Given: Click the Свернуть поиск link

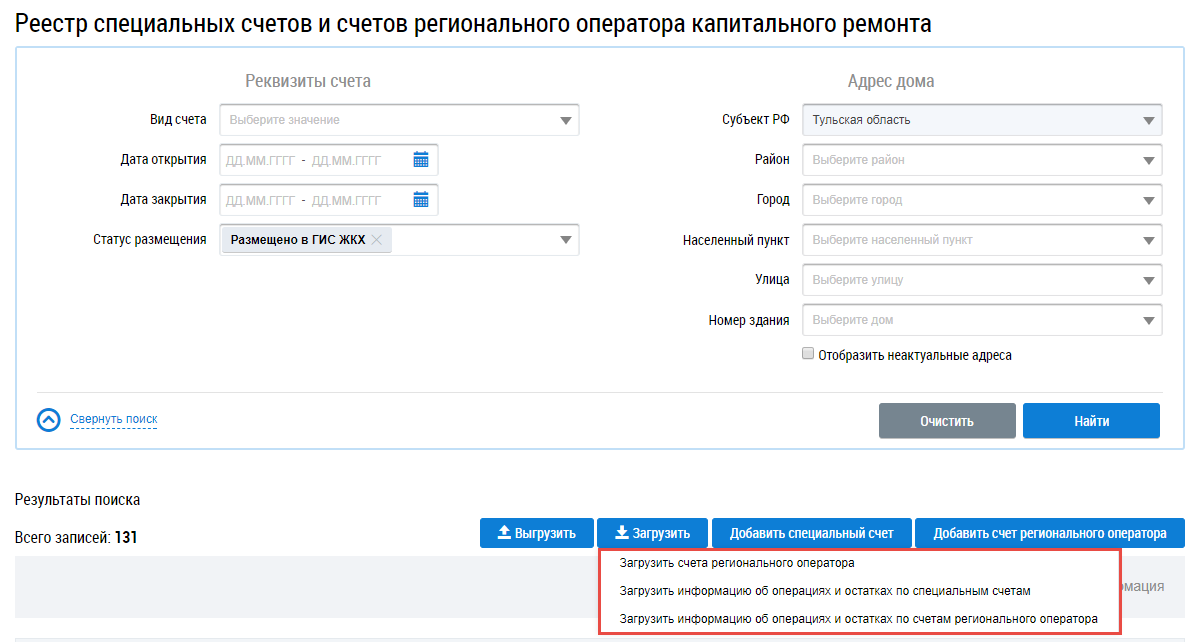Looking at the screenshot, I should (114, 419).
